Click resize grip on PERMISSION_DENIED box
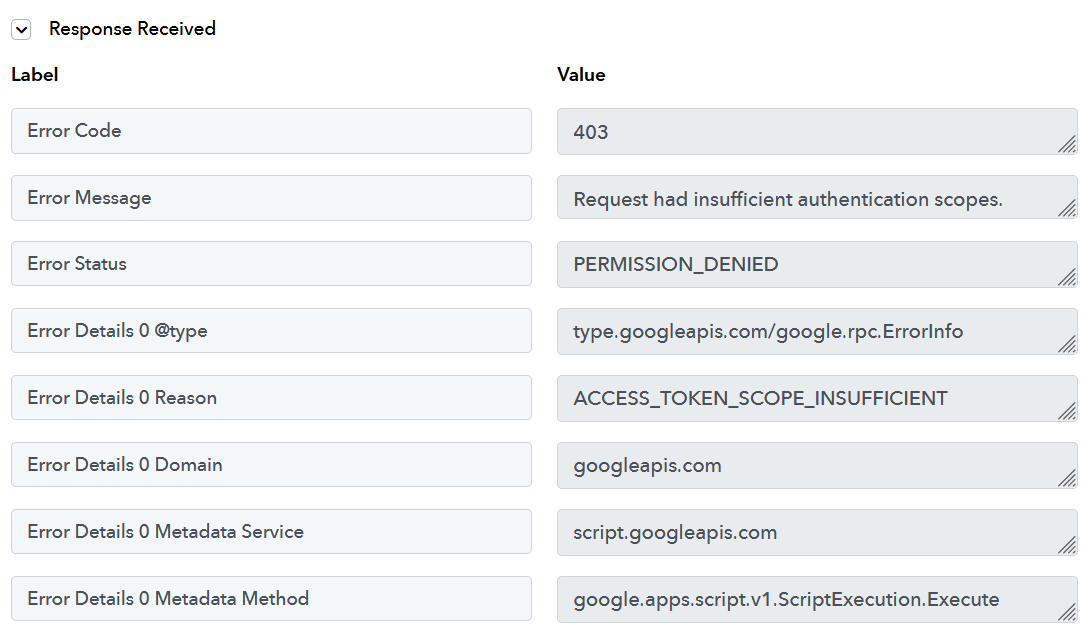 [x=1068, y=277]
